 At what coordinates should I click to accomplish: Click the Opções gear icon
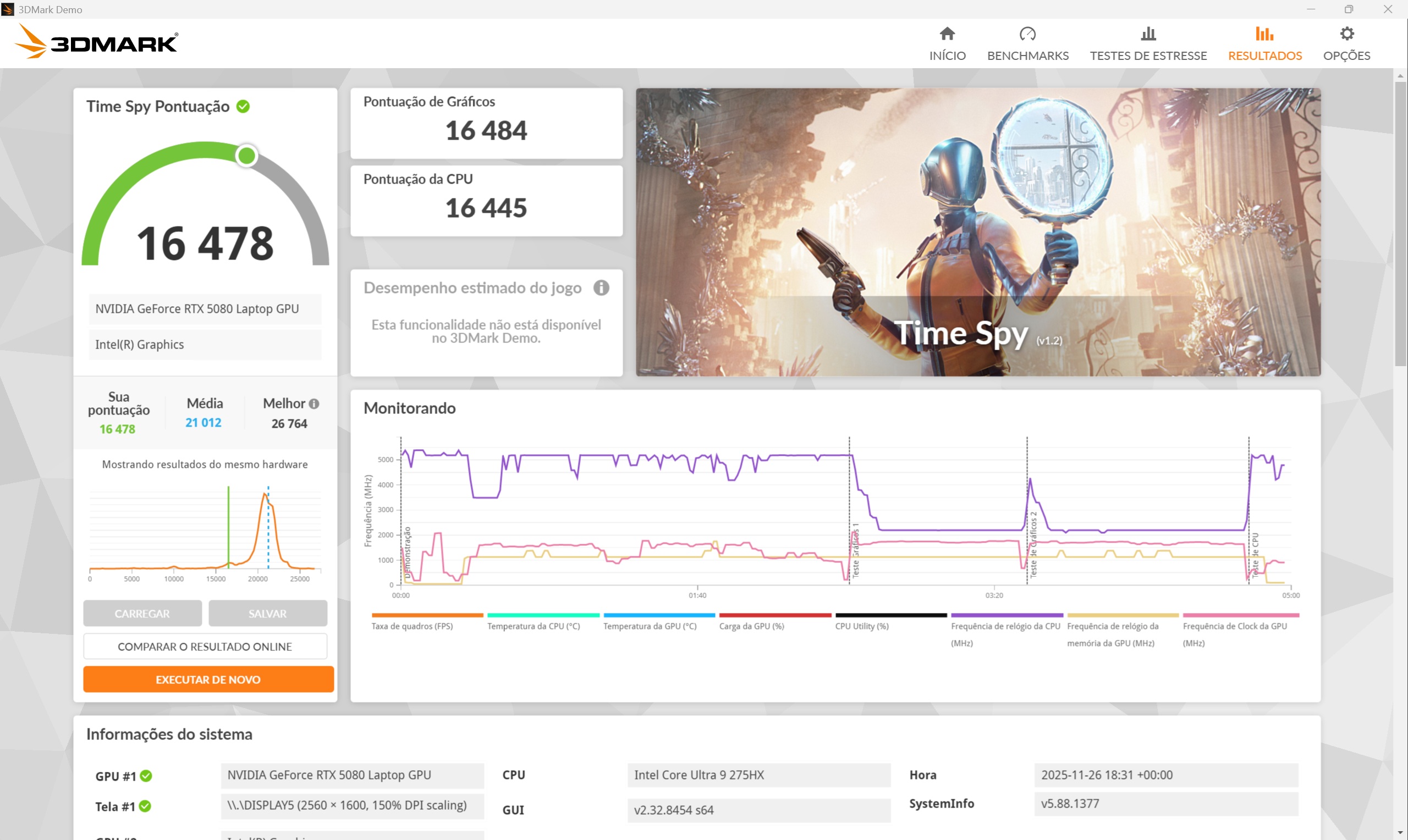click(x=1346, y=34)
